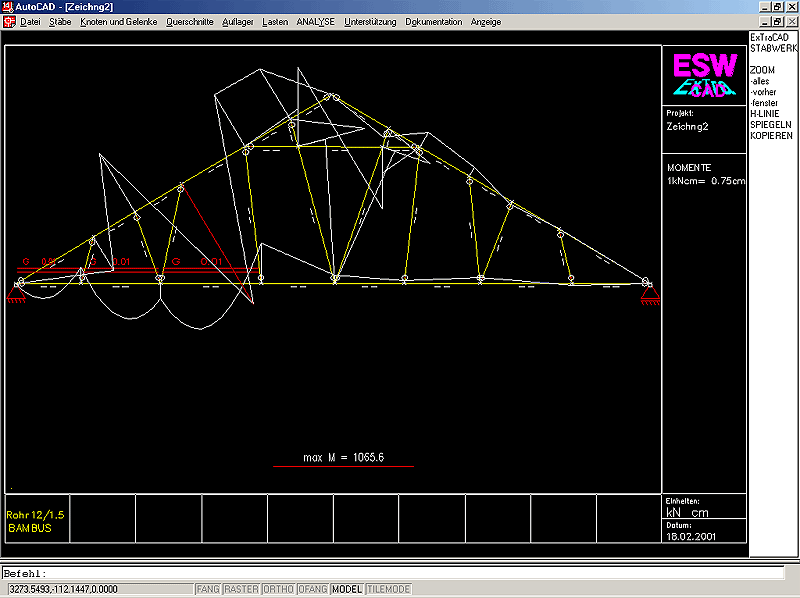The height and width of the screenshot is (598, 800).
Task: Click STABWERK in side menu
Action: (x=773, y=48)
